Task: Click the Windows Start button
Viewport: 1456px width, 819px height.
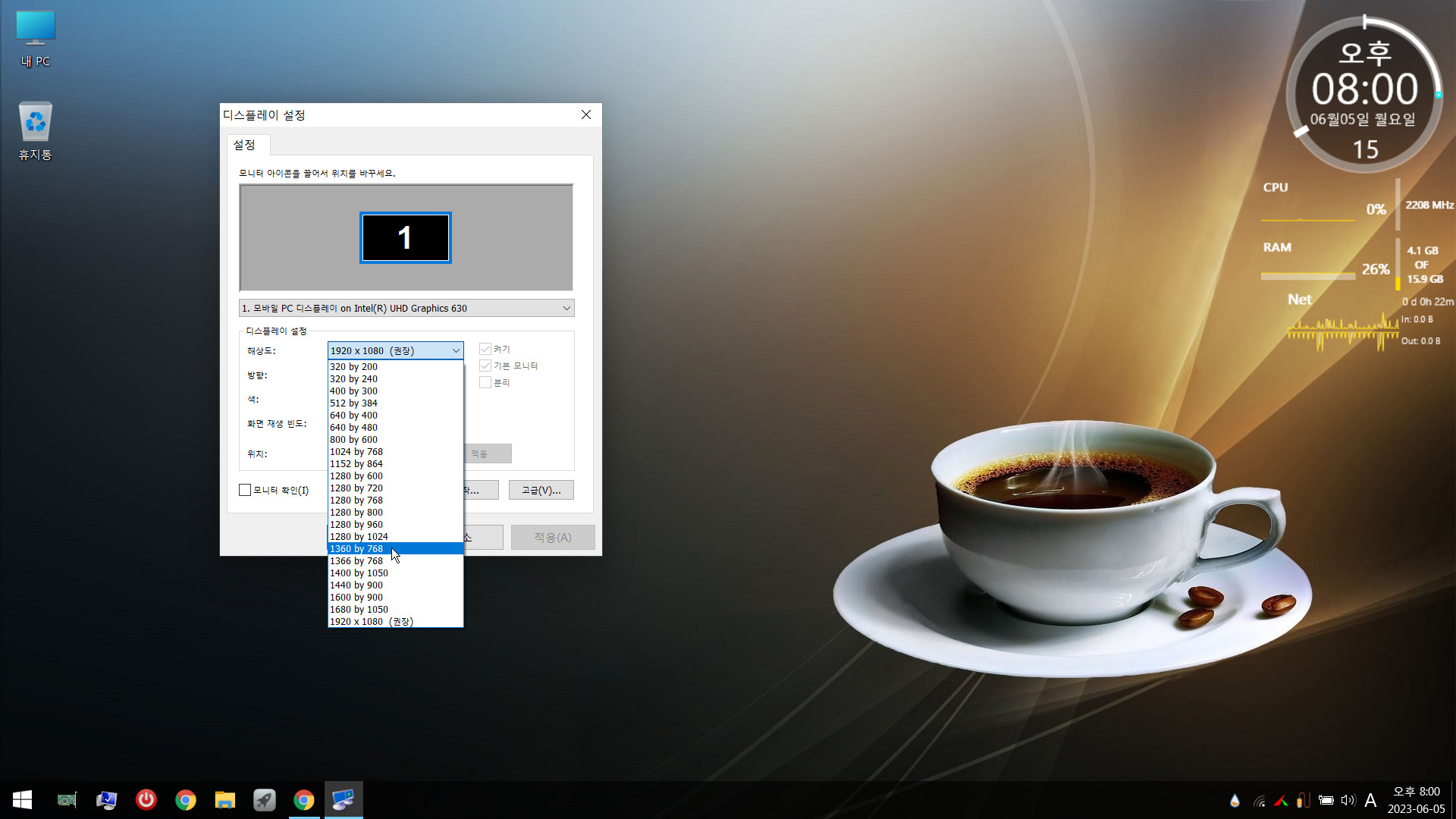Action: click(x=22, y=800)
